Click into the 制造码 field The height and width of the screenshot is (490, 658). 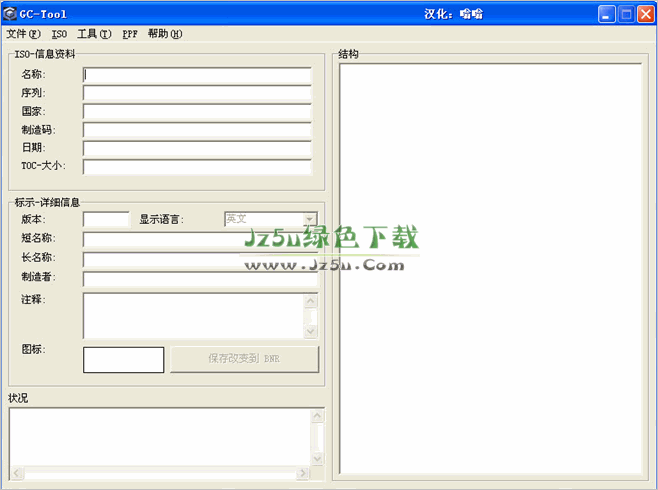pyautogui.click(x=197, y=130)
